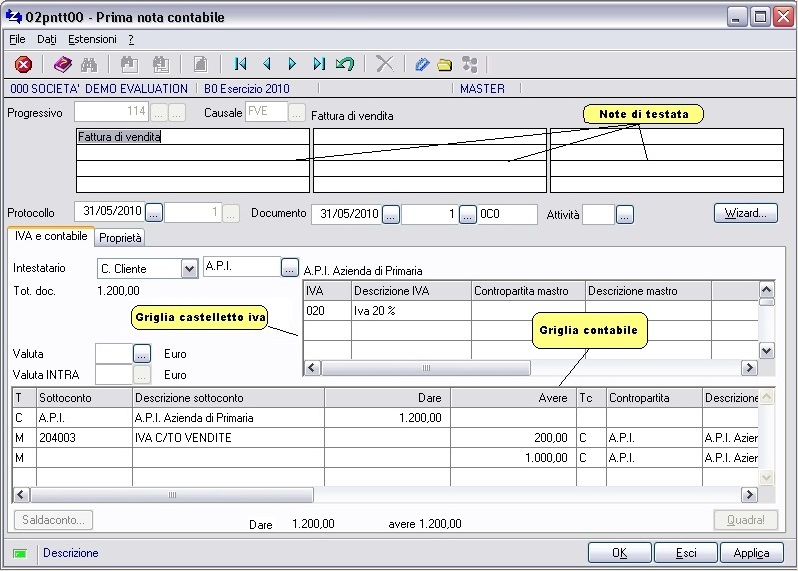Open the purple book help icon

tap(63, 65)
